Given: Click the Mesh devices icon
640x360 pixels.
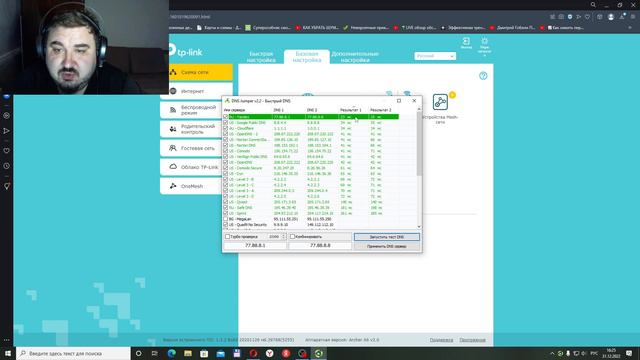Looking at the screenshot, I should pos(440,102).
